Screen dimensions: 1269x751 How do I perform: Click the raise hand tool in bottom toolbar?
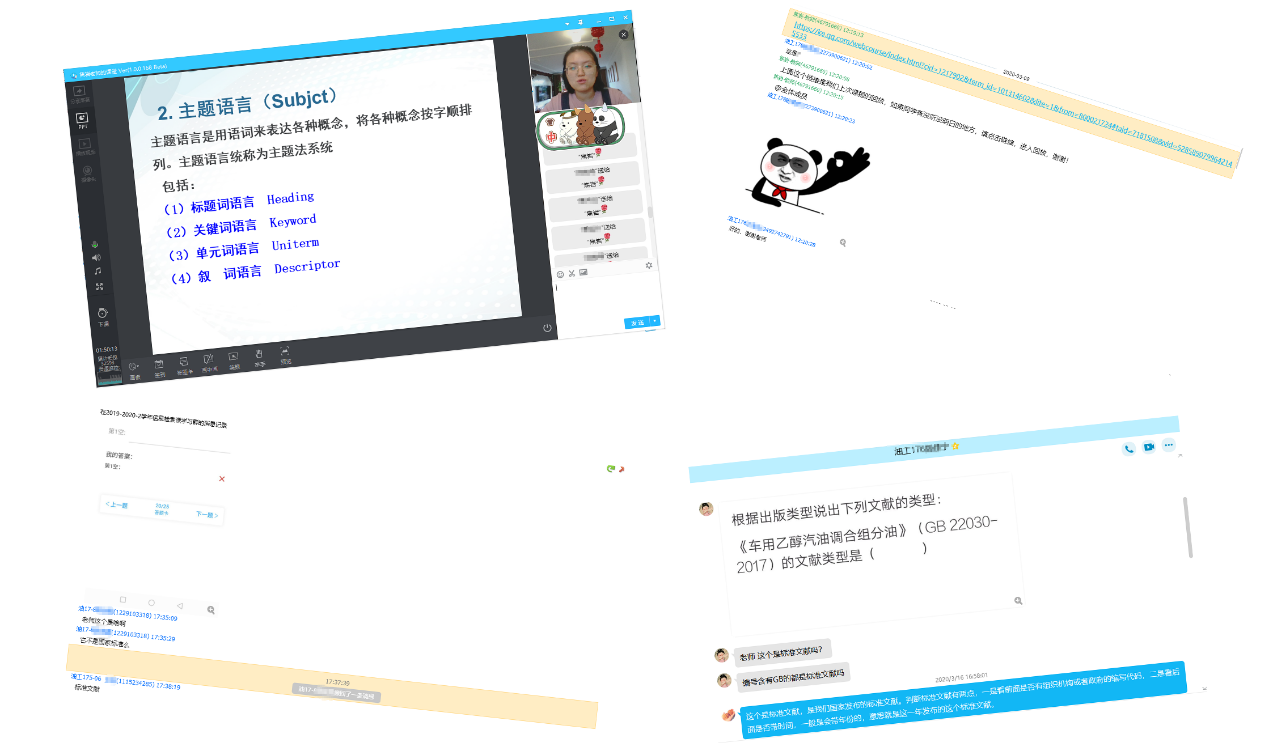coord(258,354)
